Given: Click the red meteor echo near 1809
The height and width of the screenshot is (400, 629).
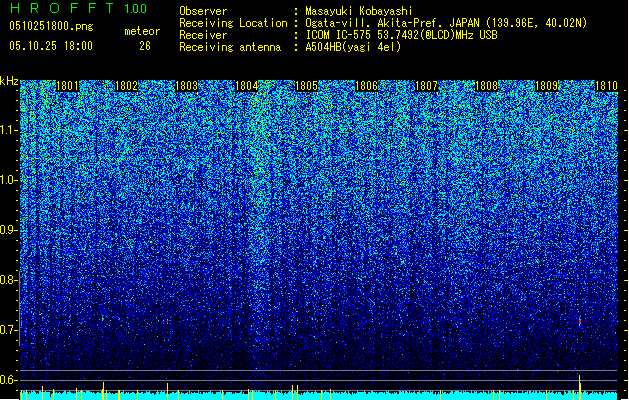Looking at the screenshot, I should (580, 321).
